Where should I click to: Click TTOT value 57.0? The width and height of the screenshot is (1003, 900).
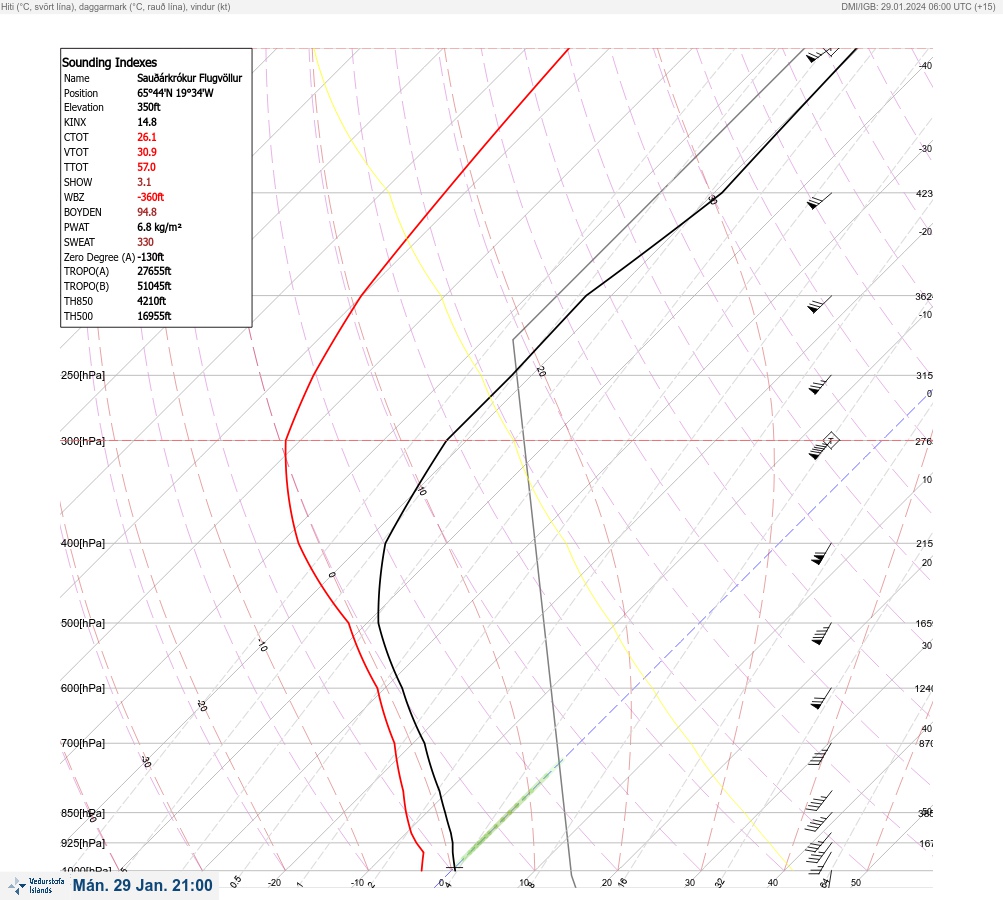[x=146, y=167]
